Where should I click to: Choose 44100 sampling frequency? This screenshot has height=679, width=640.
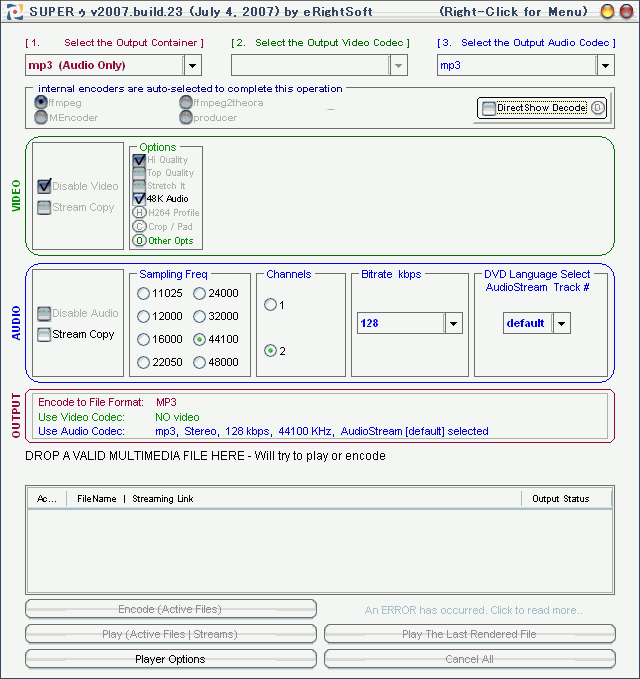[x=199, y=340]
